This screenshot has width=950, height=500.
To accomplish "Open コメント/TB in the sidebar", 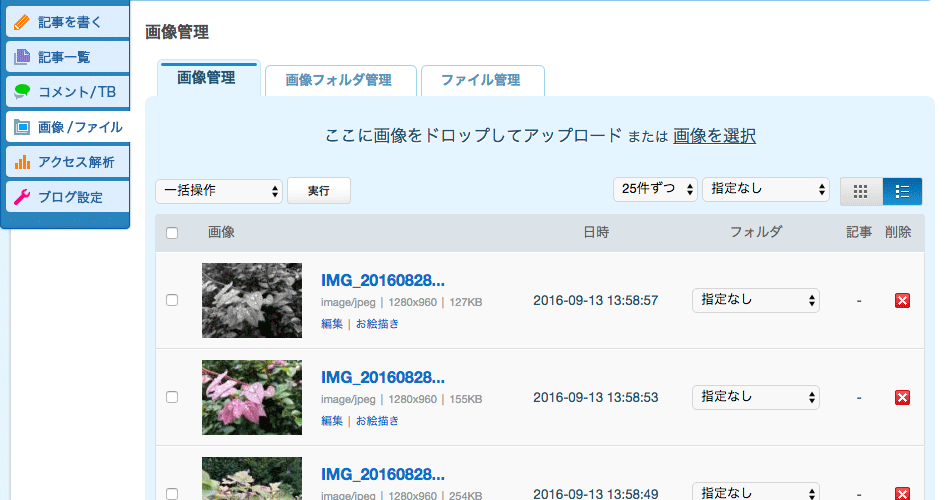I will (68, 92).
